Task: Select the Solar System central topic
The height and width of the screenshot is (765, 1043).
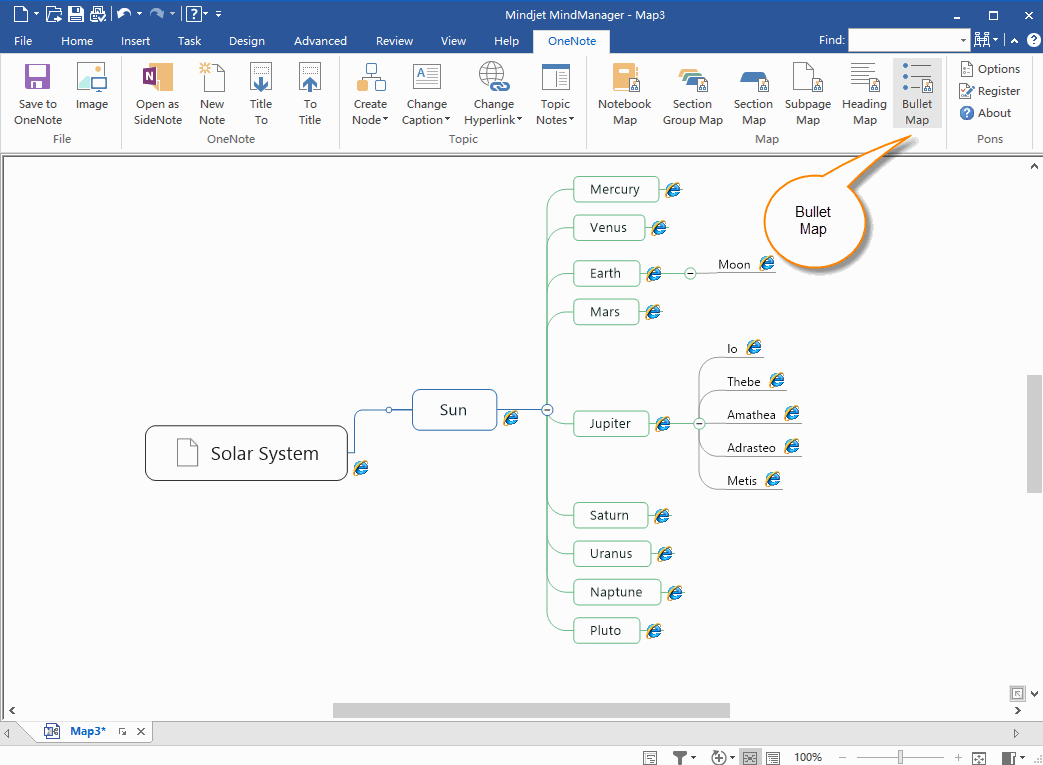Action: 246,453
